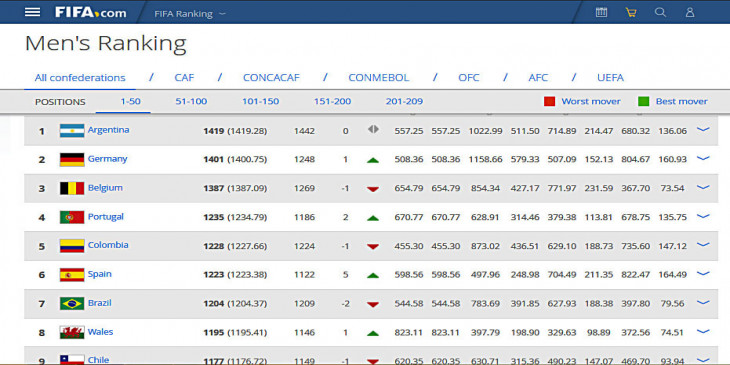Click the Brazil flag icon
This screenshot has width=730, height=365.
point(72,304)
